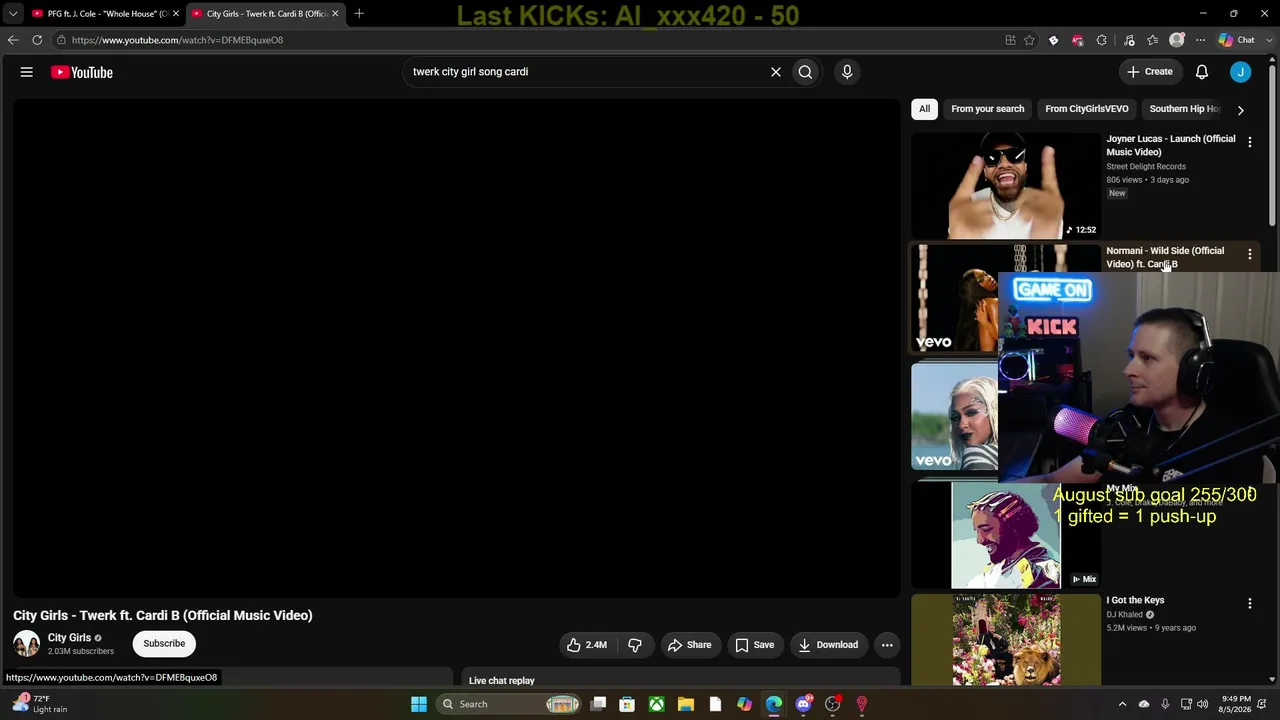Open Xbox app from taskbar

pos(657,704)
